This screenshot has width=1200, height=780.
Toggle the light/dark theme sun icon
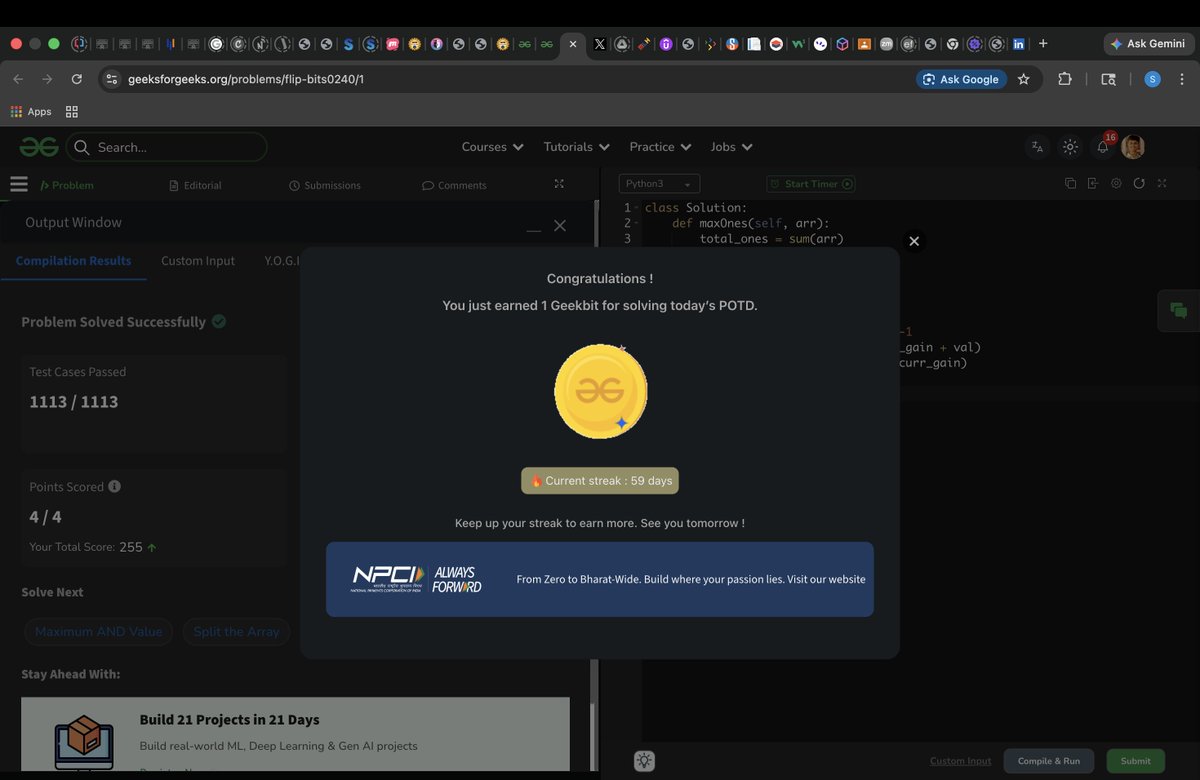click(x=1070, y=147)
